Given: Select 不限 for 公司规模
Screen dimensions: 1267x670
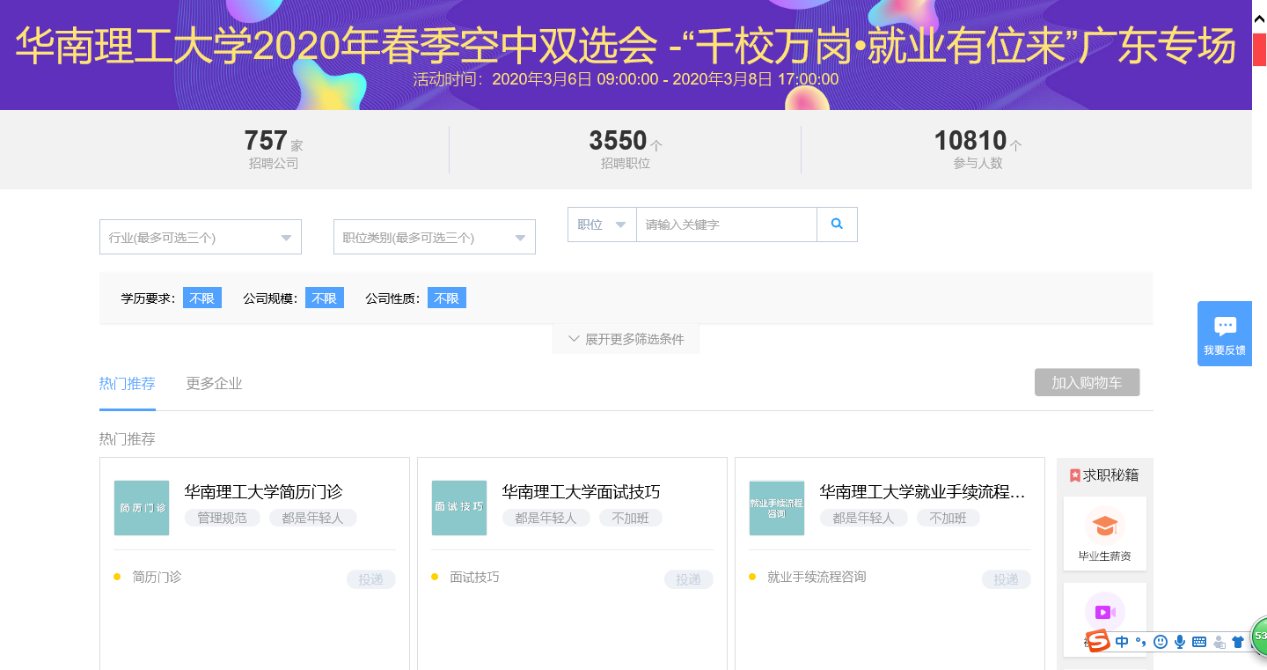Looking at the screenshot, I should click(x=324, y=298).
